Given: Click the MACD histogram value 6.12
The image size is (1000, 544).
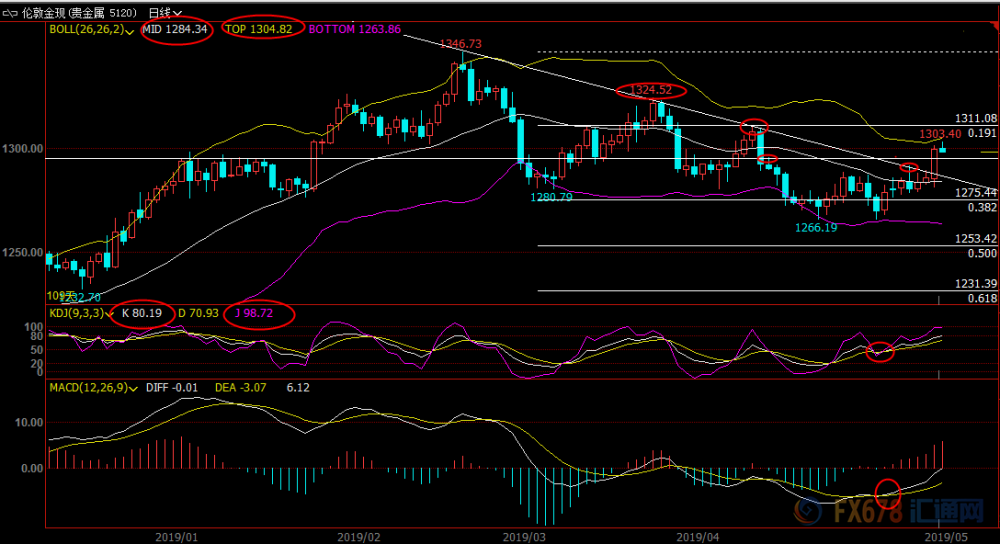Looking at the screenshot, I should click(x=298, y=387).
